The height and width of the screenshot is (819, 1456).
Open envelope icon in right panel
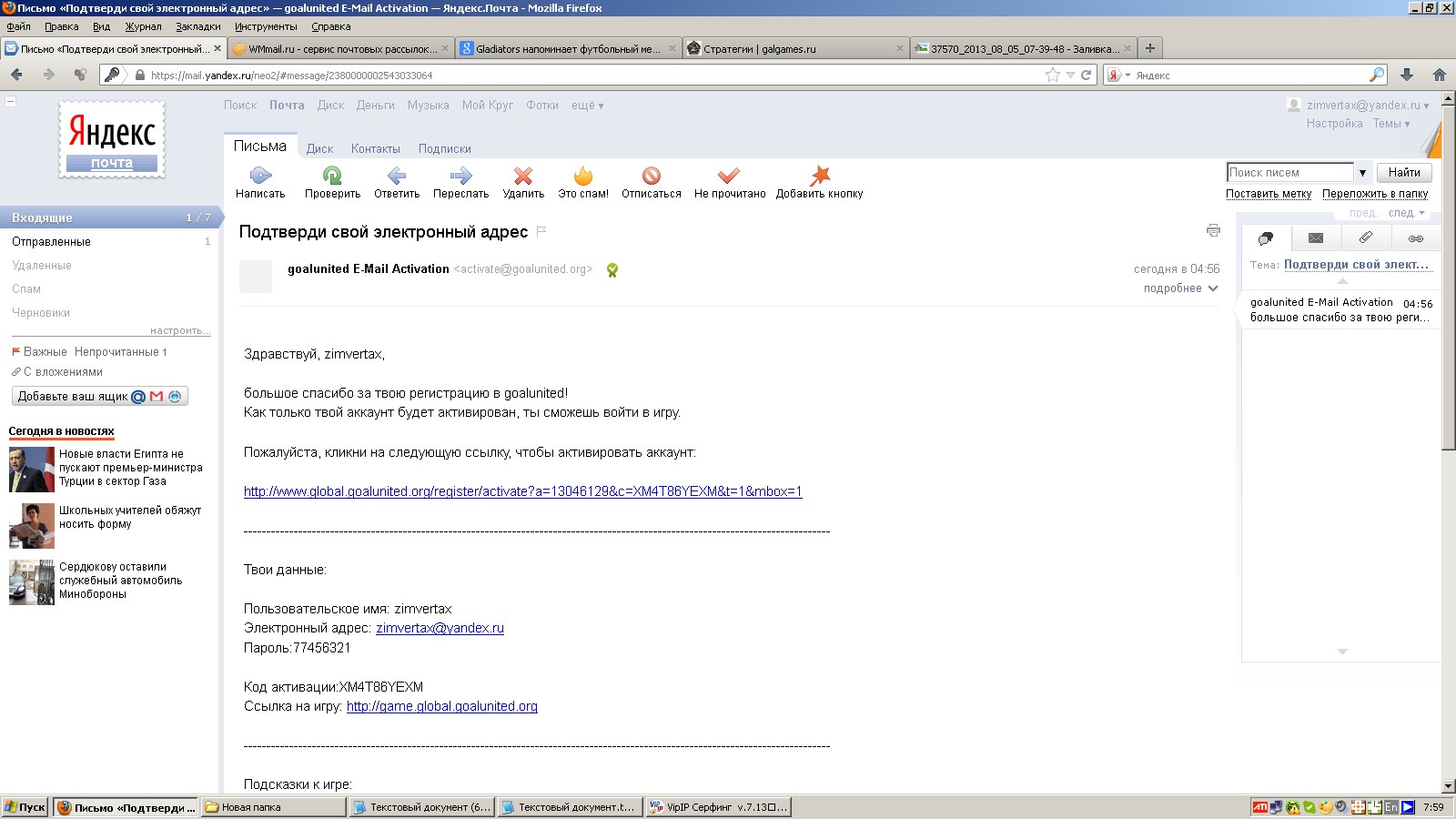tap(1316, 238)
